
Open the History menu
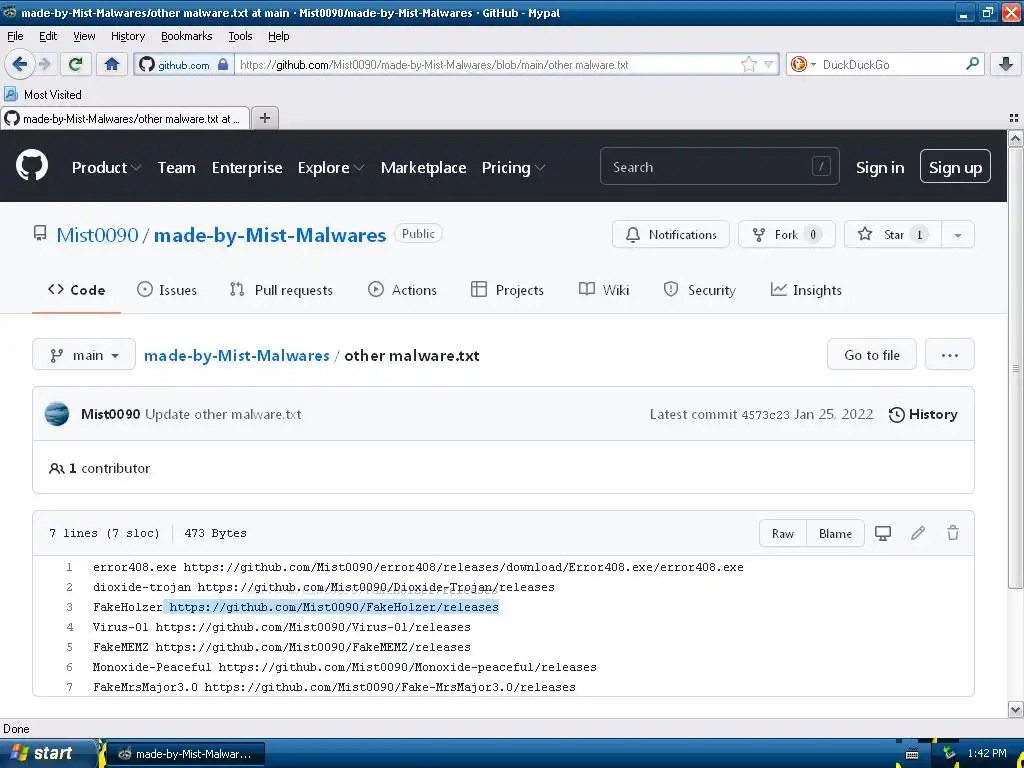point(127,37)
